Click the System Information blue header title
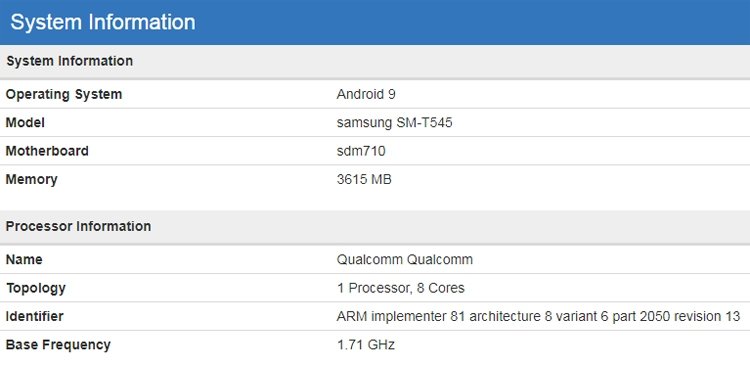This screenshot has height=366, width=750. click(x=103, y=22)
